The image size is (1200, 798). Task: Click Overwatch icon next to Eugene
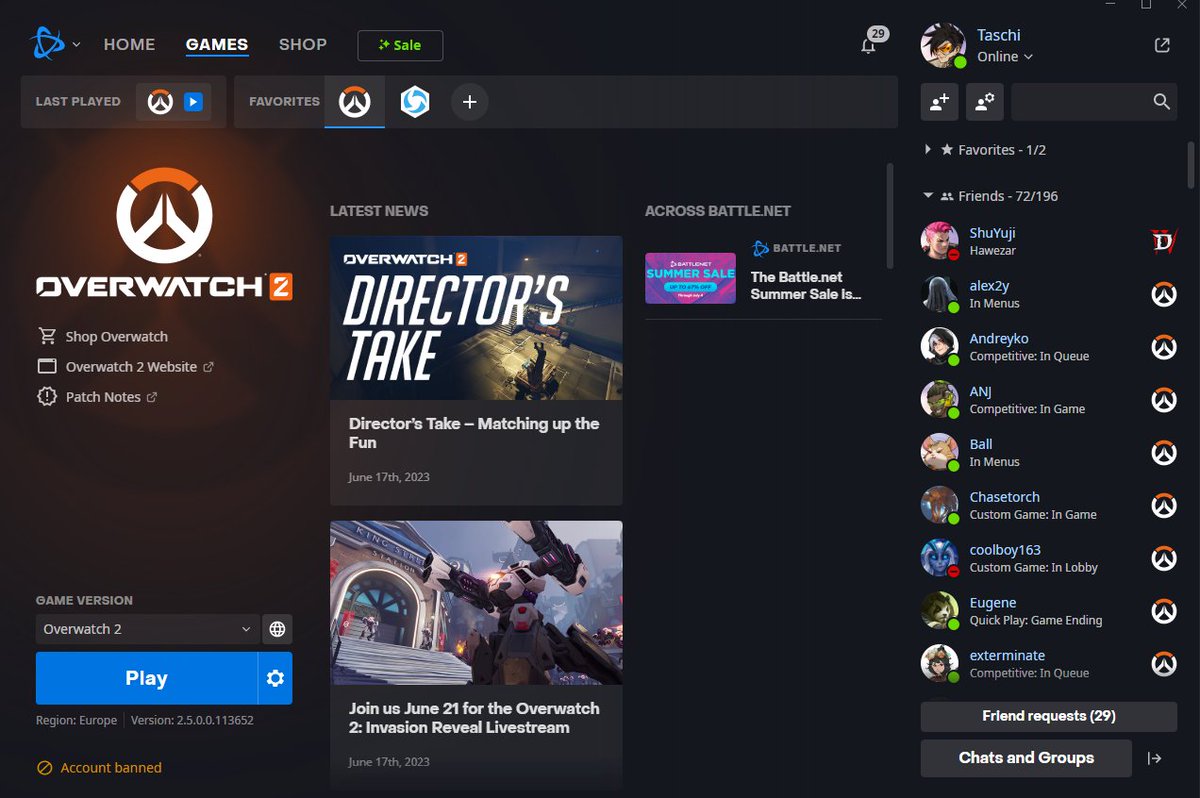[1163, 611]
